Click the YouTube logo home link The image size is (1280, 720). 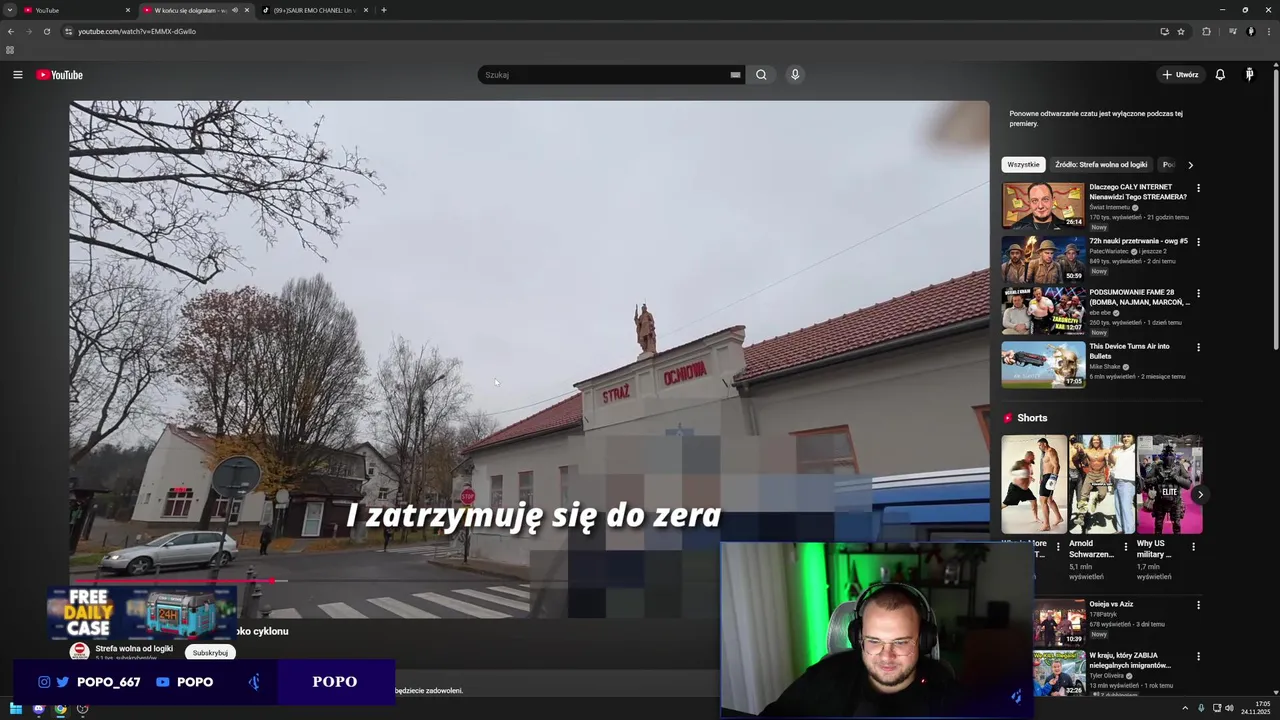[59, 75]
